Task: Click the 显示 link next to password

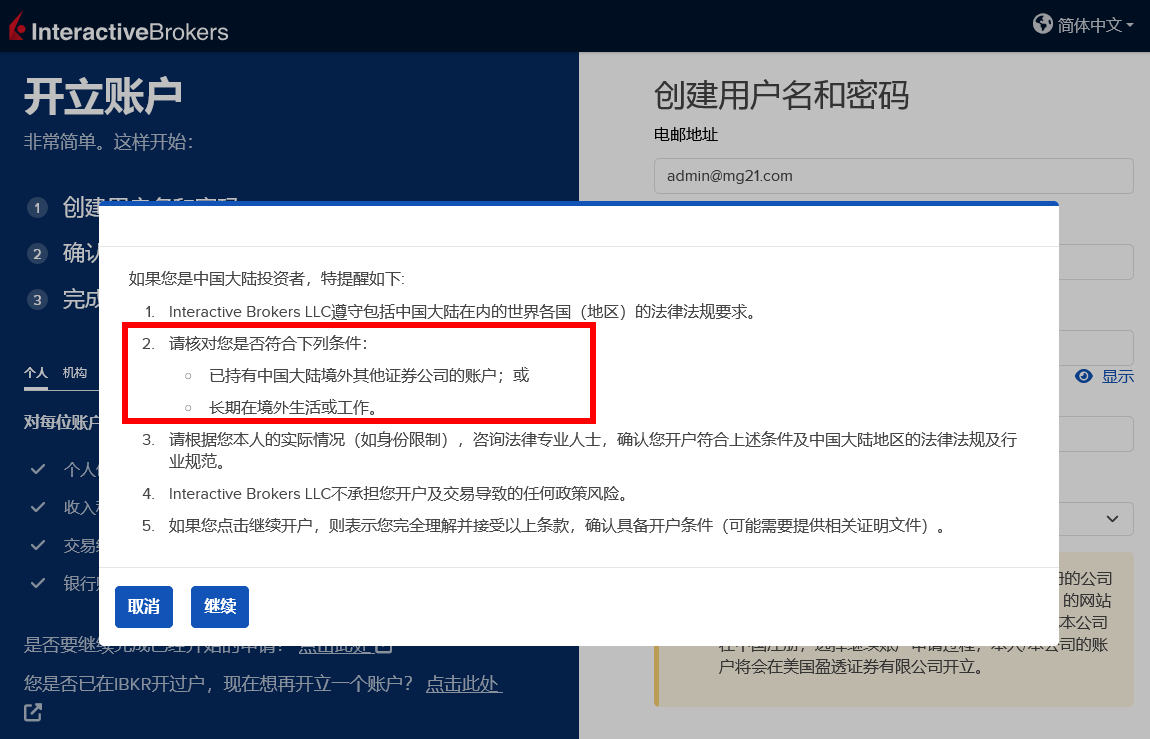Action: [x=1117, y=376]
